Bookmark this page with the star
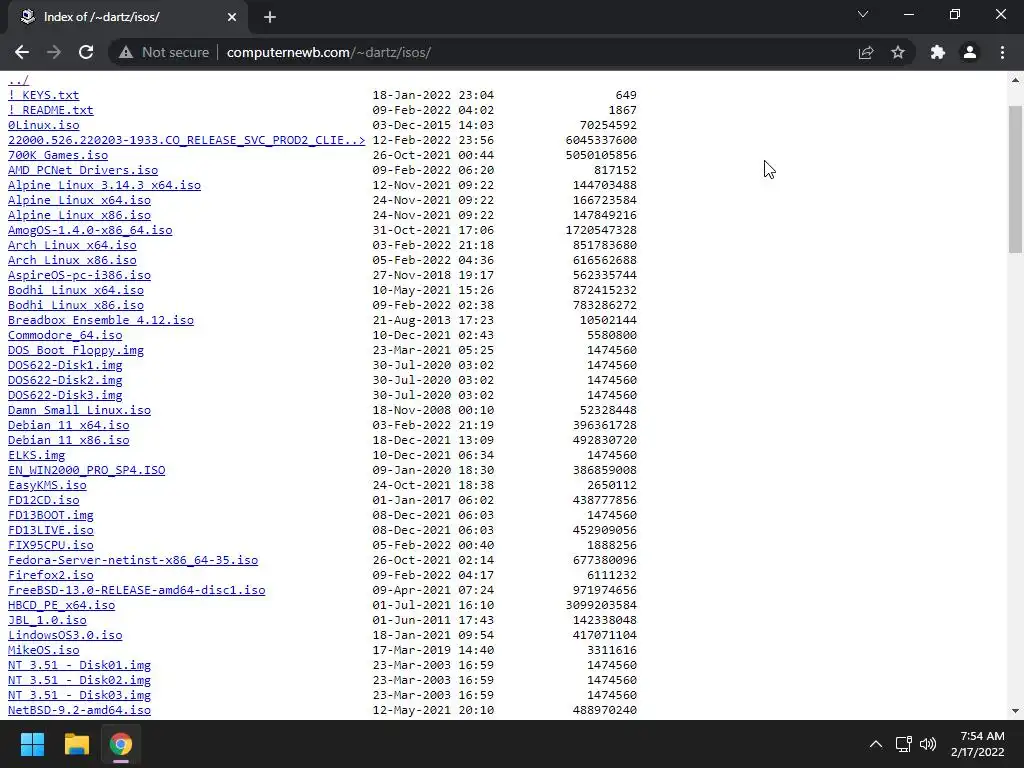Screen dimensions: 1024x768 898,52
